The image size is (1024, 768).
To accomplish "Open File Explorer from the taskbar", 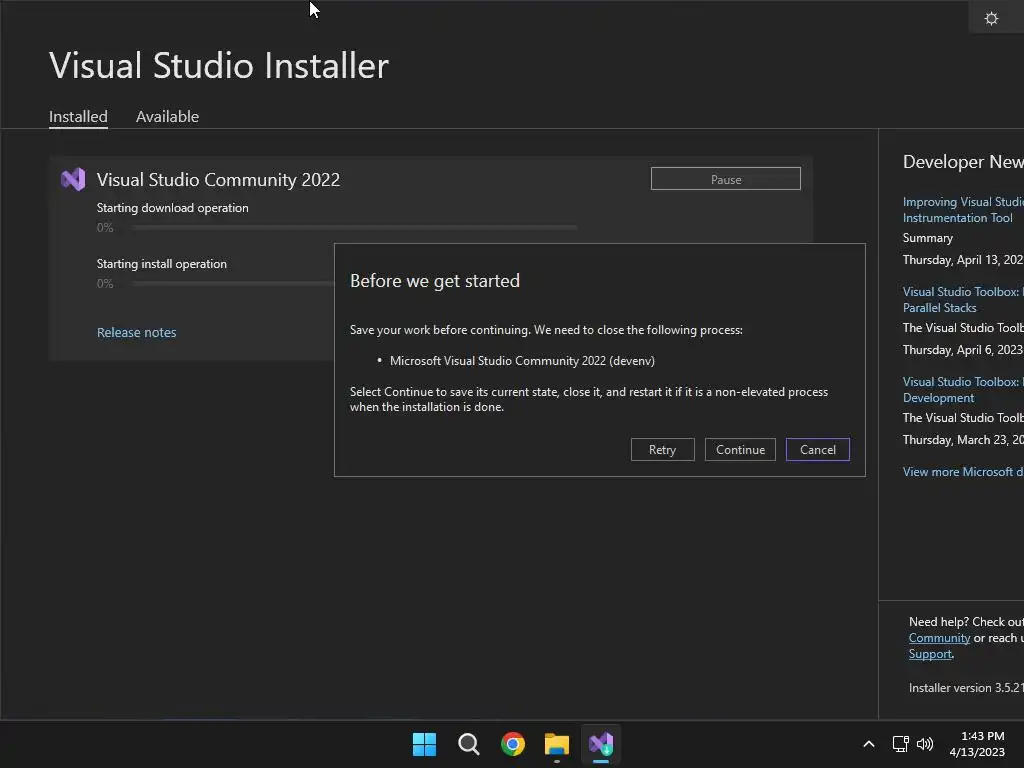I will point(556,744).
